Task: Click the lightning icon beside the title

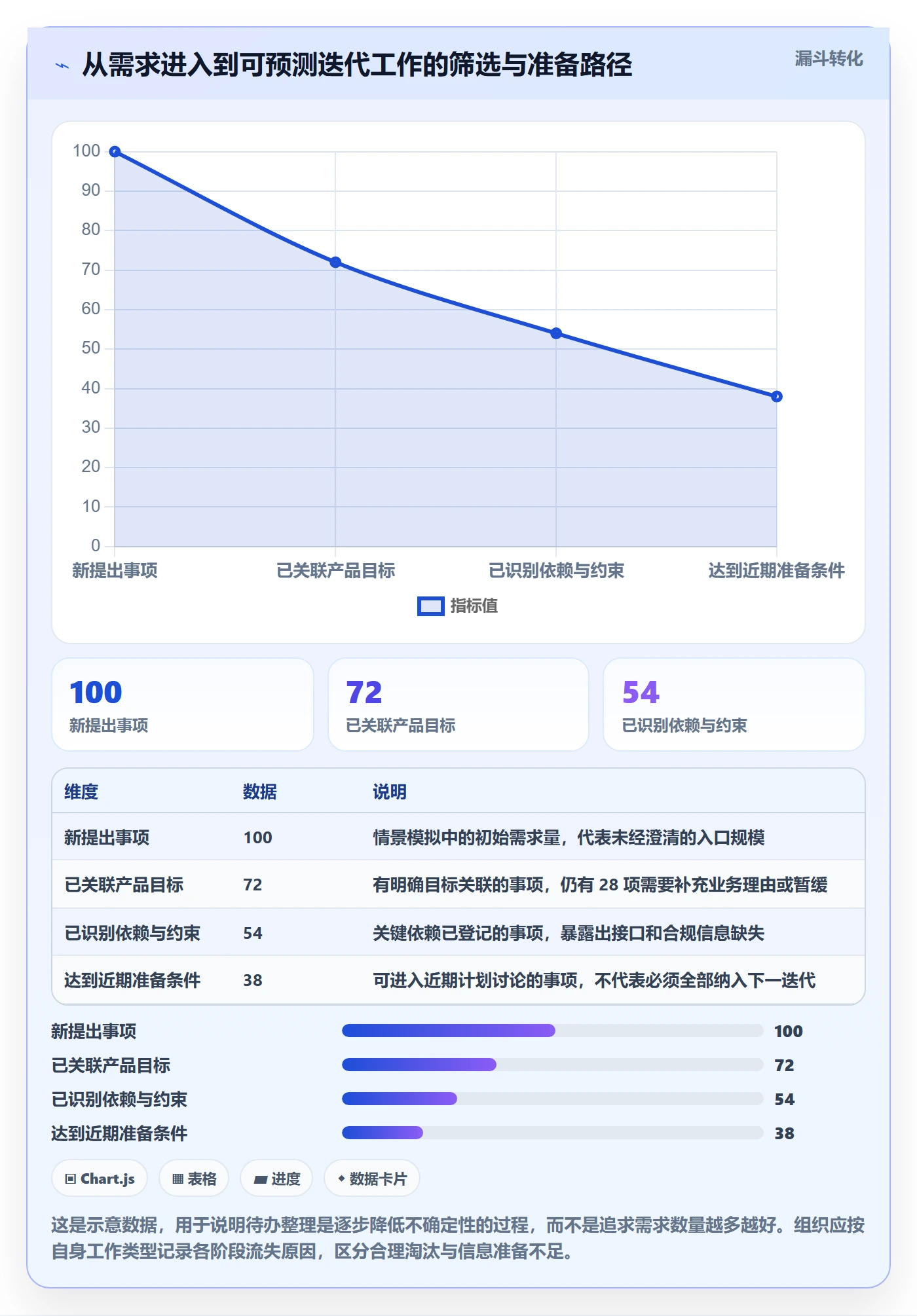Action: click(x=62, y=65)
